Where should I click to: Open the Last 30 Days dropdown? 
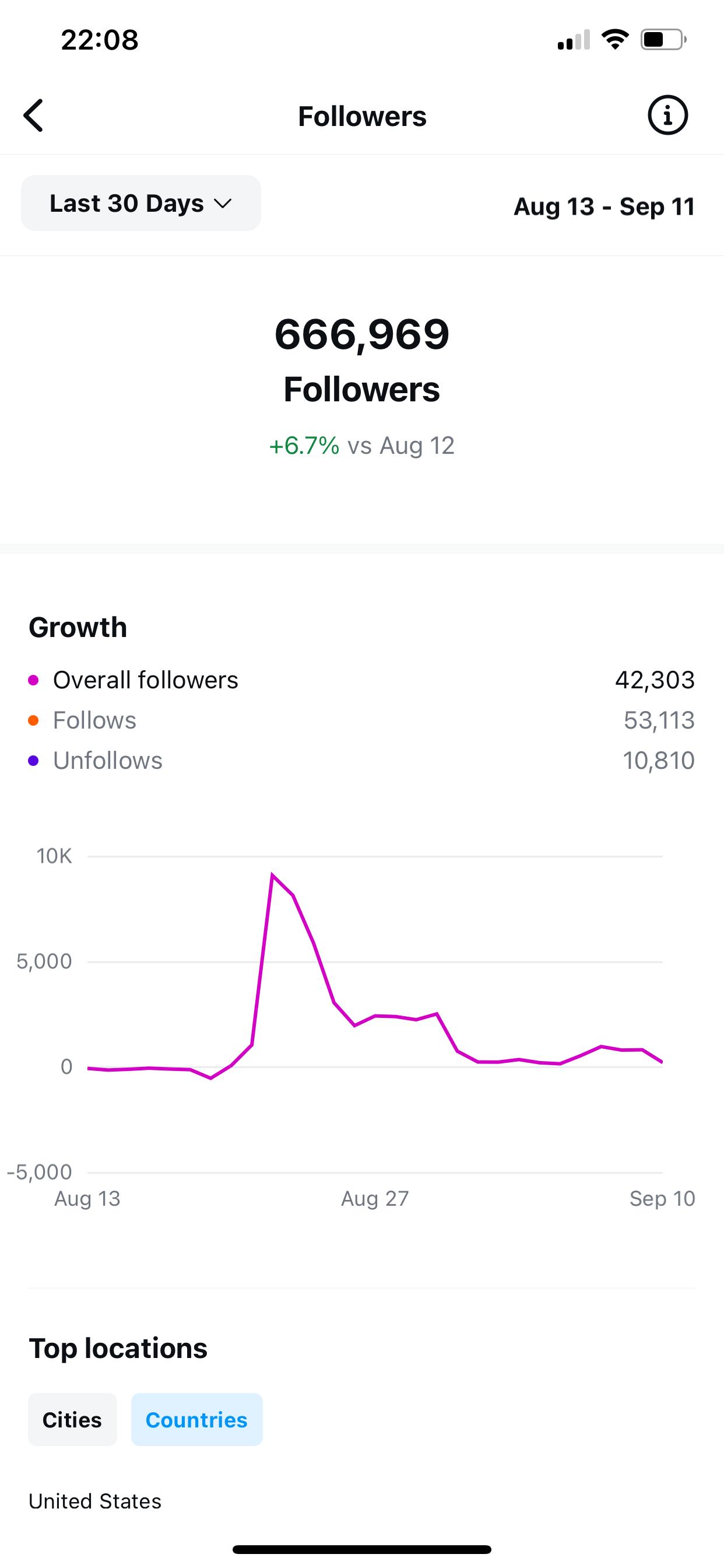[140, 204]
